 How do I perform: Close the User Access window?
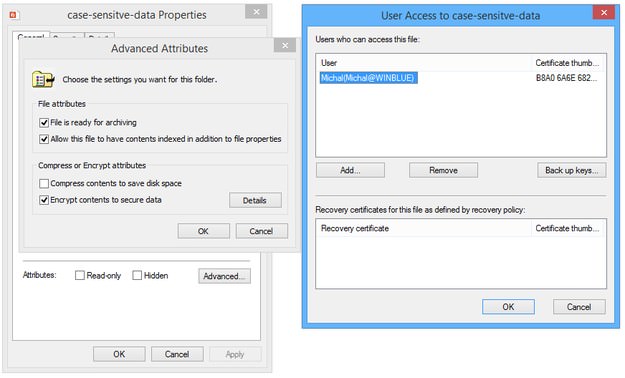click(x=604, y=12)
